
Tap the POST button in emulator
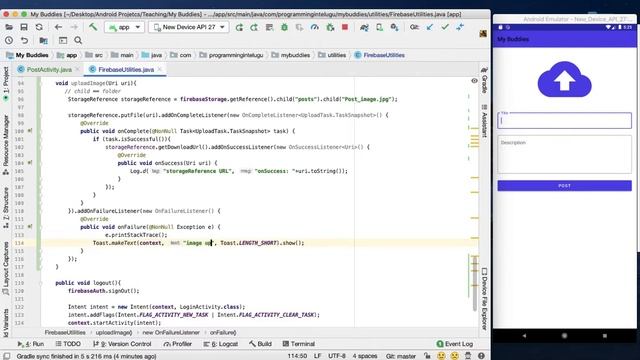point(564,186)
